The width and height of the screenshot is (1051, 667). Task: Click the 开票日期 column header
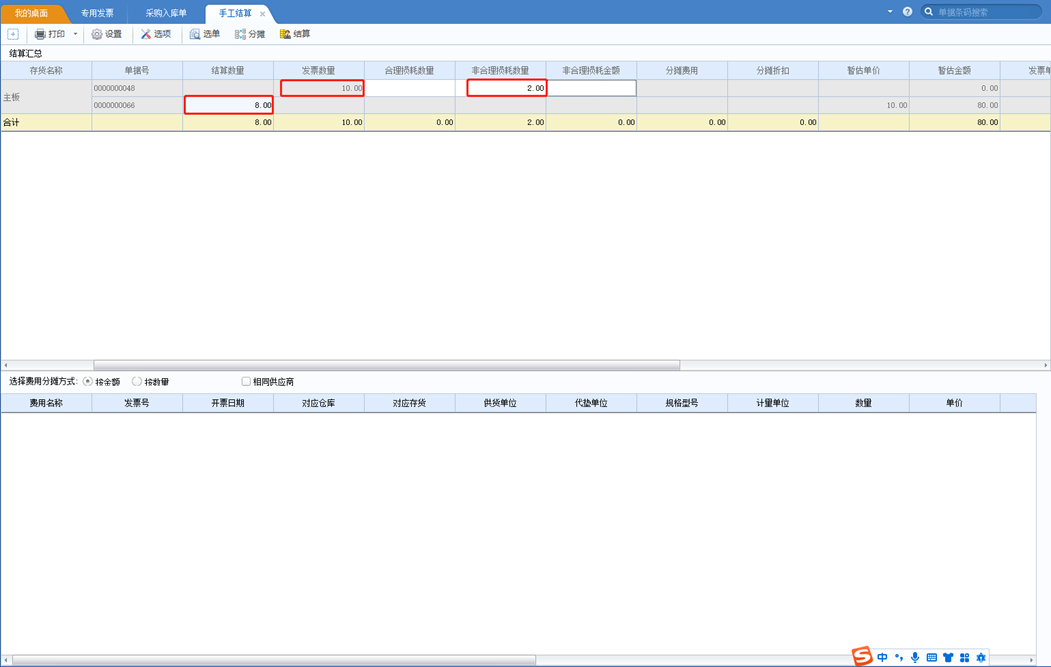point(228,403)
